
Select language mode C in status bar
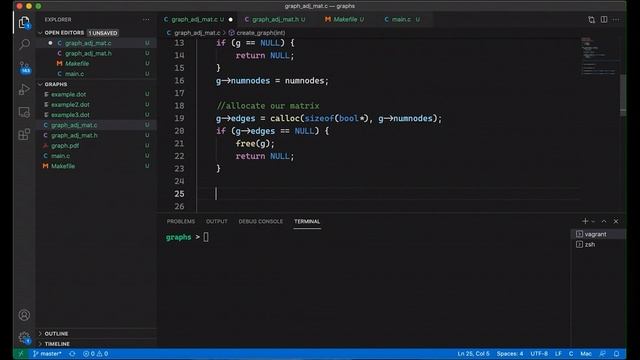(x=571, y=353)
